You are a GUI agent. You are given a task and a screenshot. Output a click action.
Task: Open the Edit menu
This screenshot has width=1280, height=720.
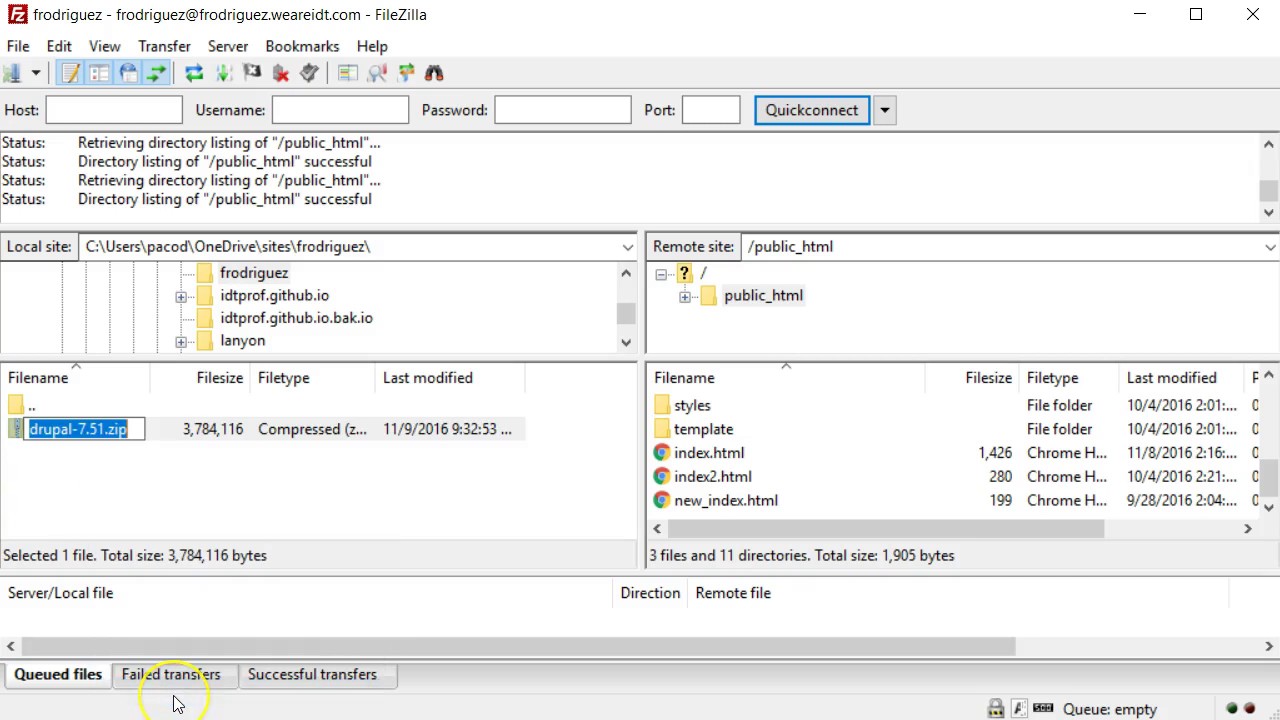[x=59, y=46]
